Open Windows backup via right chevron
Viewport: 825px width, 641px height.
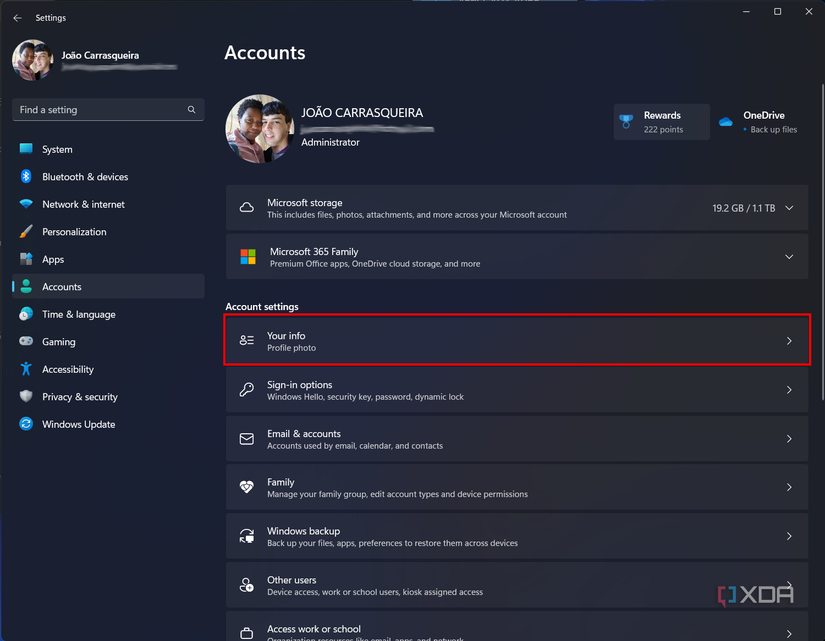(x=789, y=536)
